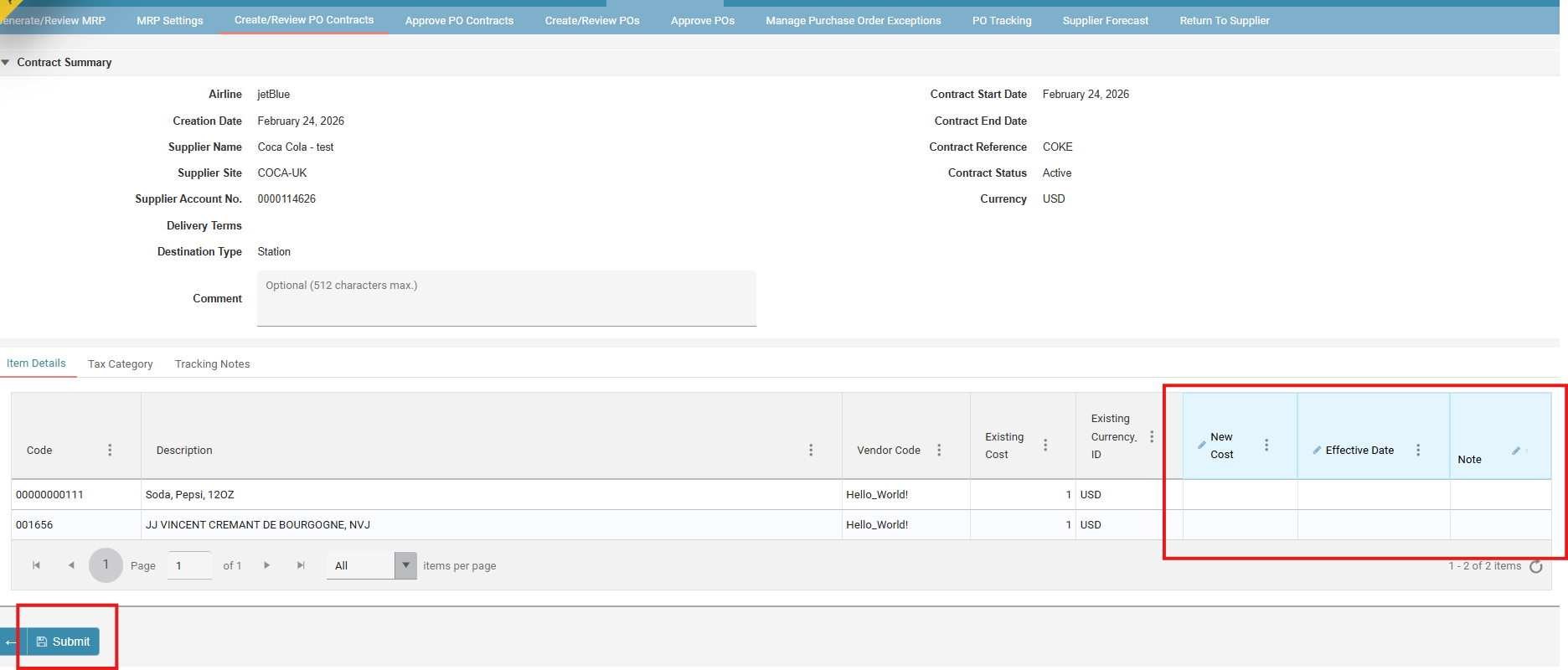Viewport: 1568px width, 670px height.
Task: Select the Item Details tab
Action: tap(36, 363)
